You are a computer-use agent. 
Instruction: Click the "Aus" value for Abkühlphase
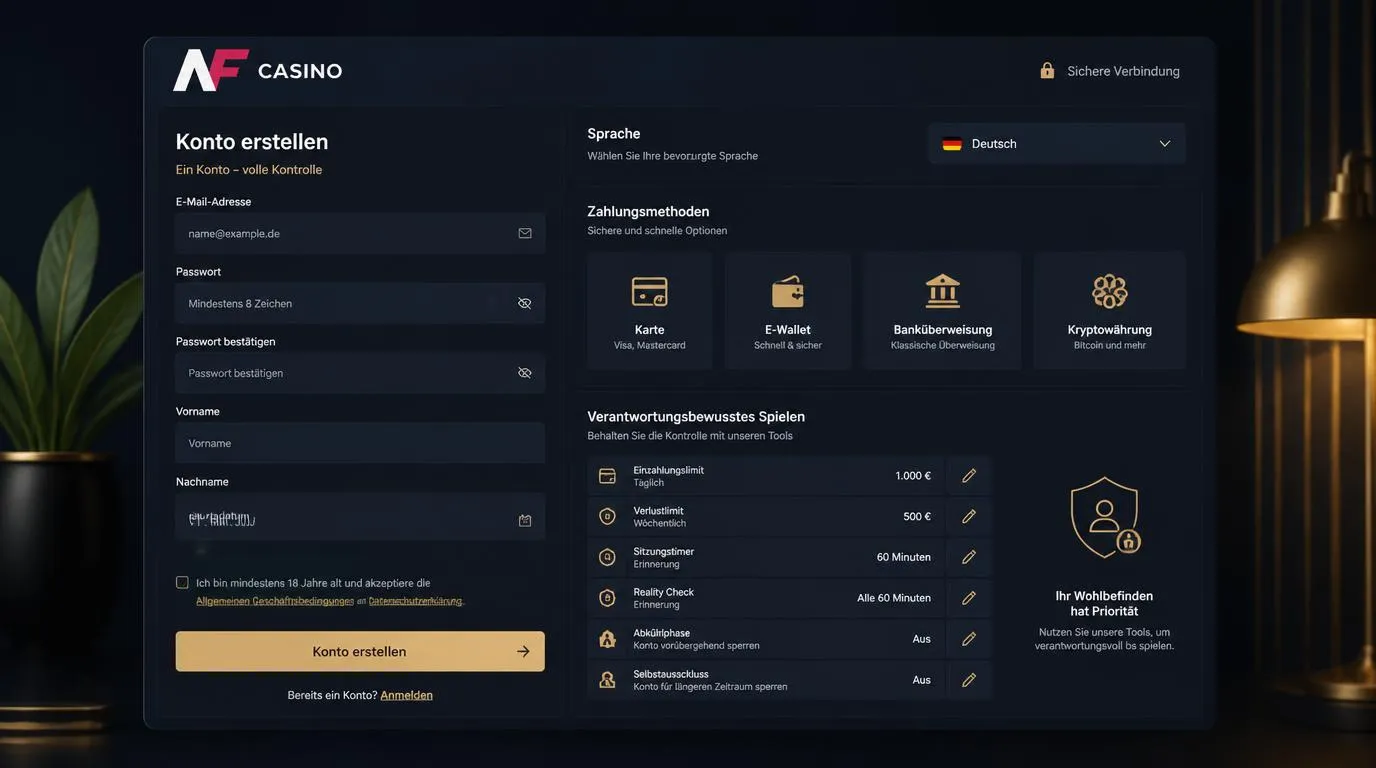pos(922,639)
